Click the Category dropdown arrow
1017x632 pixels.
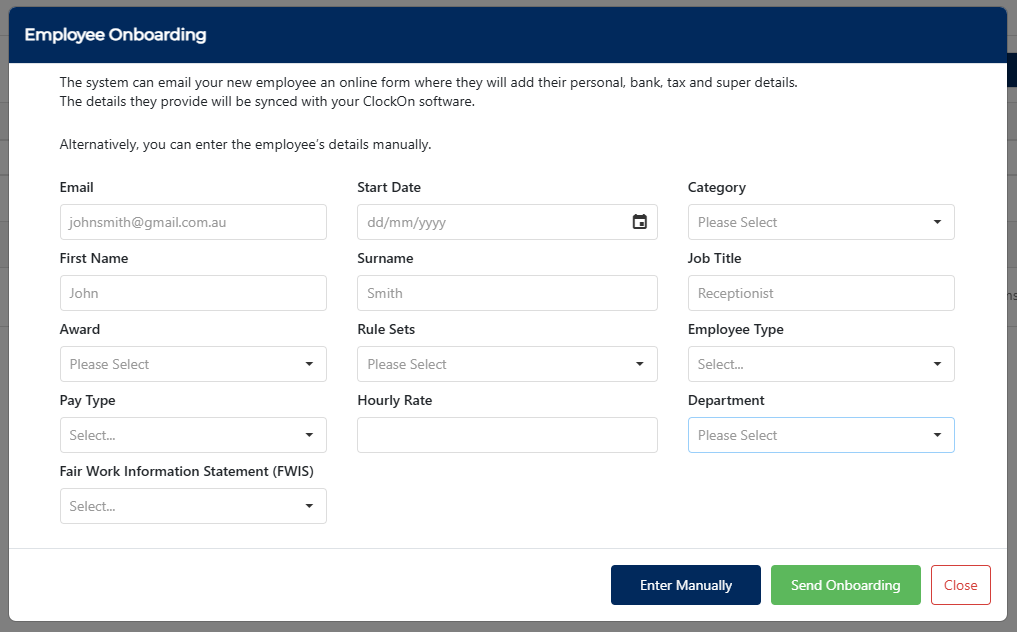tap(937, 222)
